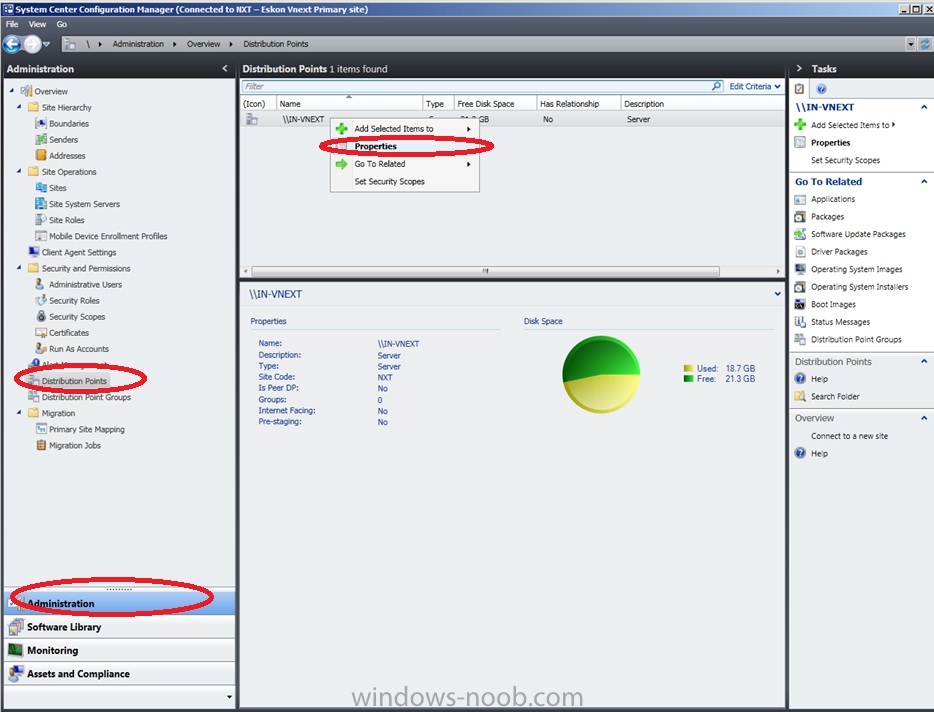Click Set Security Scopes in Tasks pane
This screenshot has width=934, height=712.
click(845, 160)
